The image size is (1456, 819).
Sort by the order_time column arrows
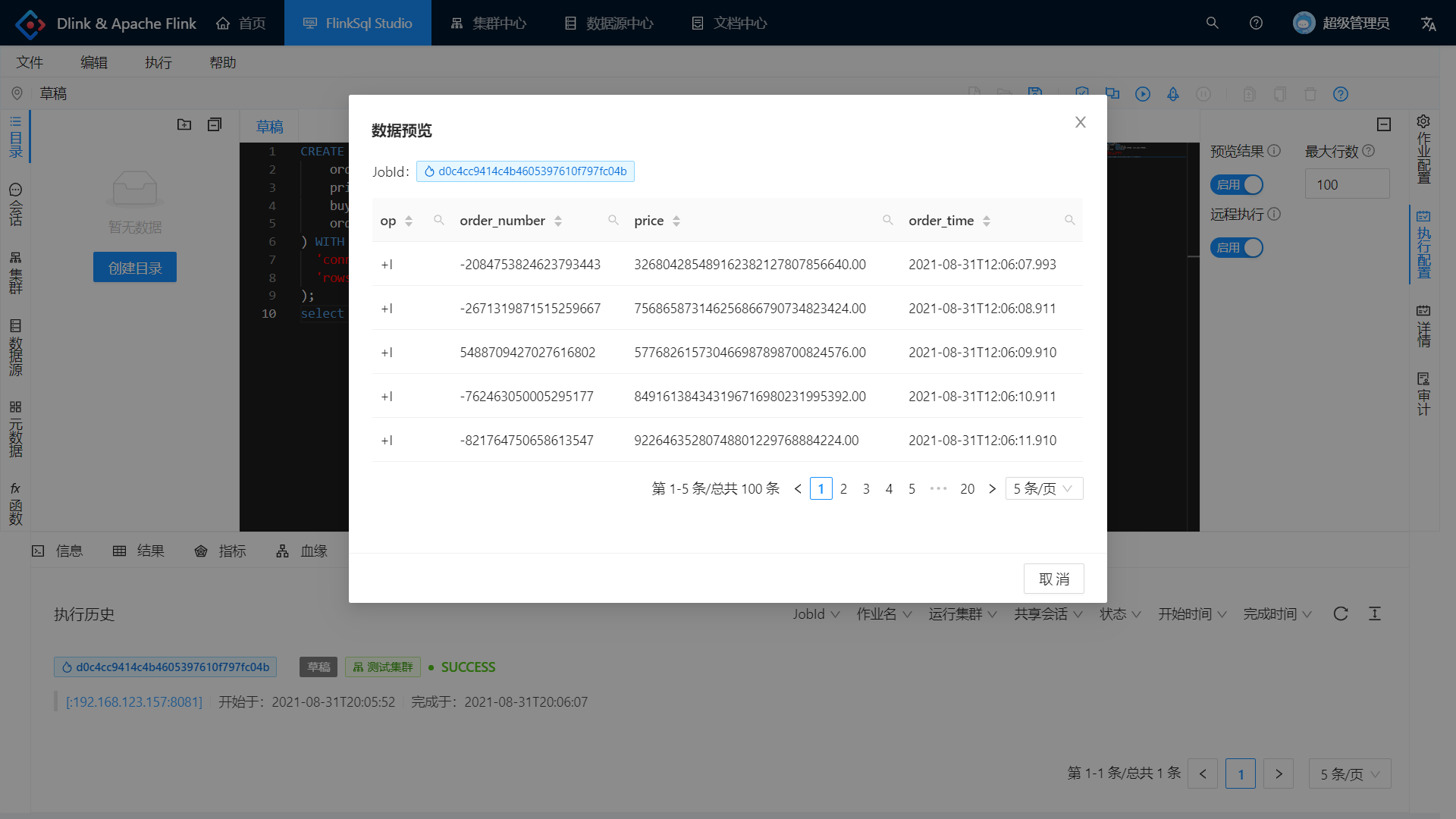tap(986, 221)
